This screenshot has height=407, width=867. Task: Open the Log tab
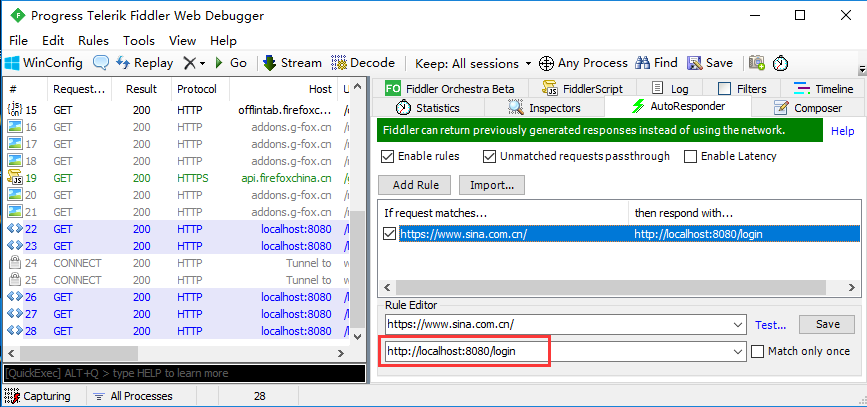pyautogui.click(x=670, y=88)
